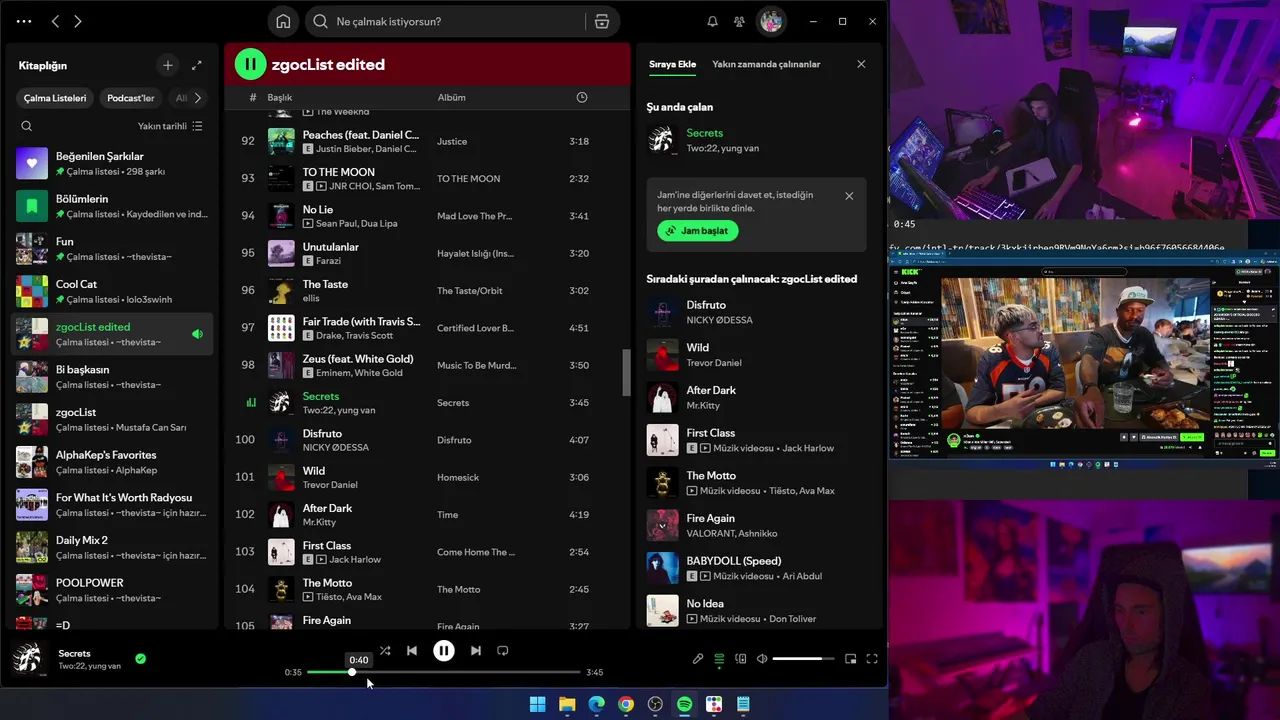1280x720 pixels.
Task: Open the Windows Start menu
Action: (x=537, y=704)
